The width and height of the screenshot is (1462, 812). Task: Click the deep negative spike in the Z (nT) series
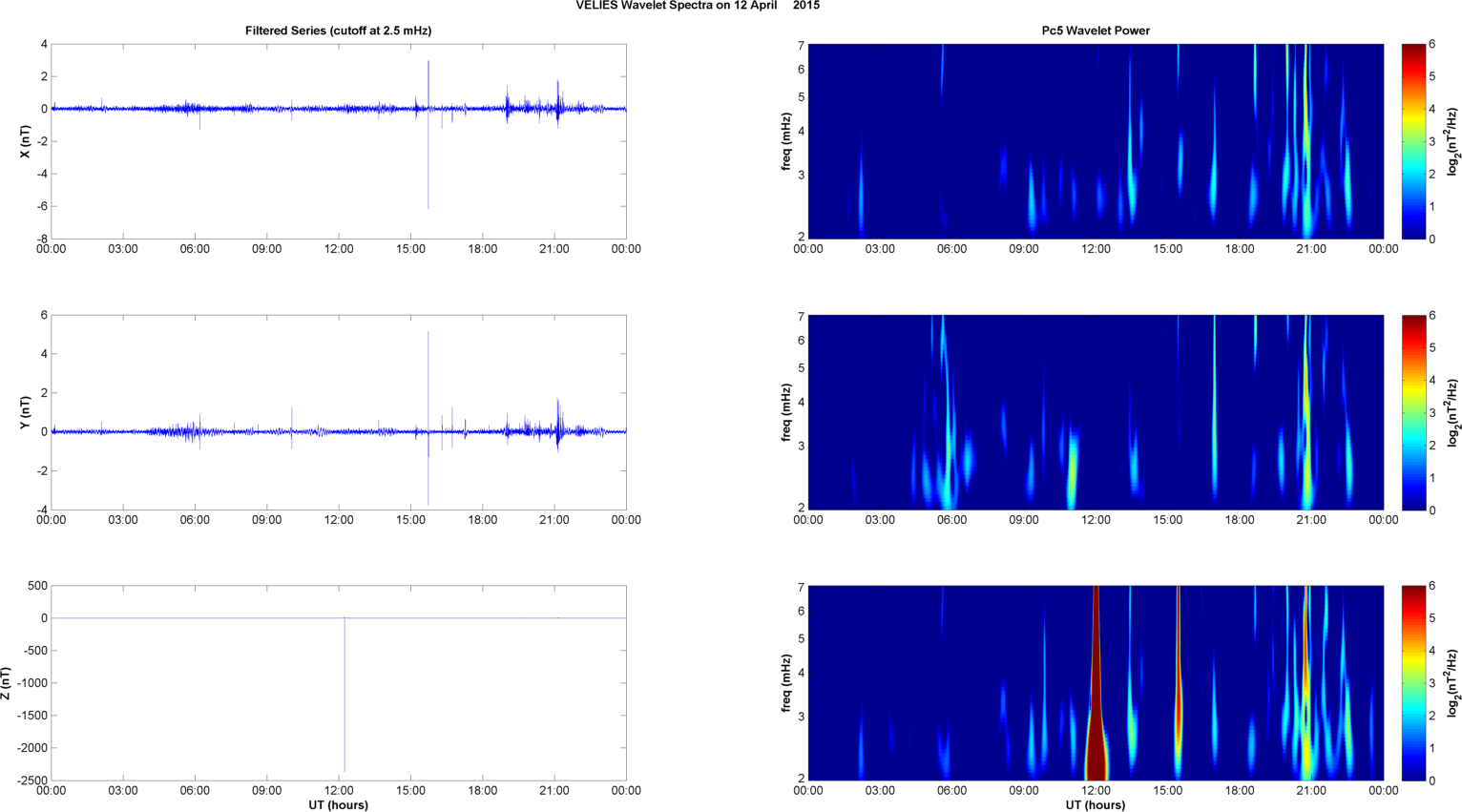click(x=345, y=695)
